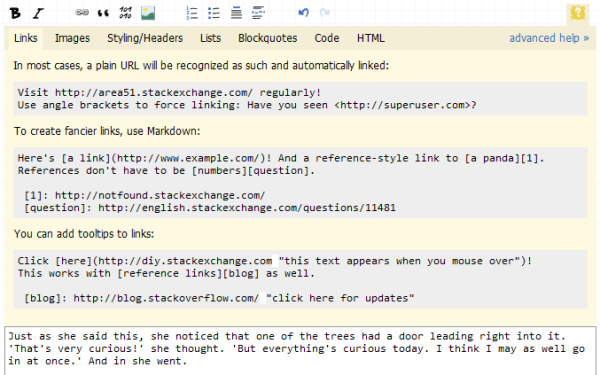This screenshot has width=600, height=375.
Task: Insert a horizontal rule
Action: pos(258,13)
